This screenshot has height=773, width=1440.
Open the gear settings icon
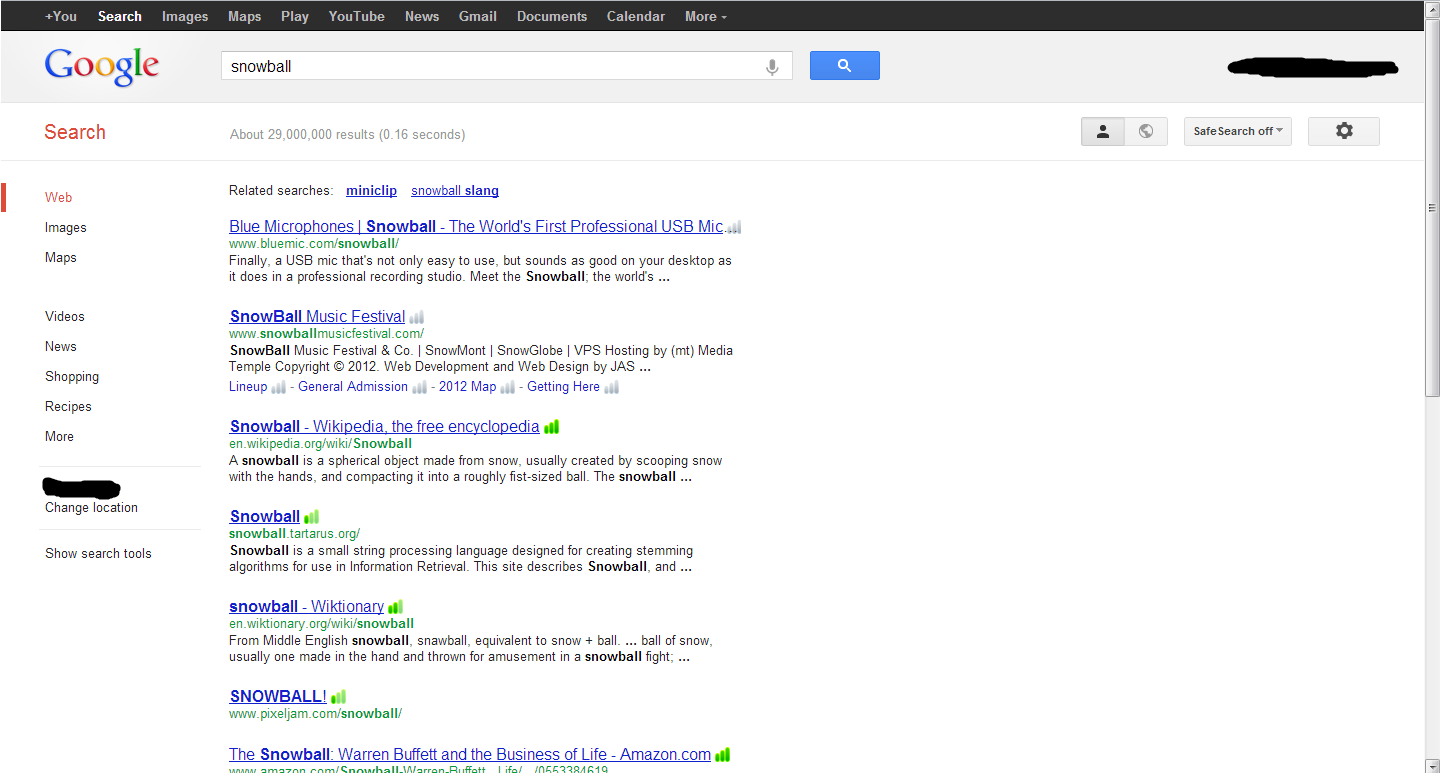1344,131
